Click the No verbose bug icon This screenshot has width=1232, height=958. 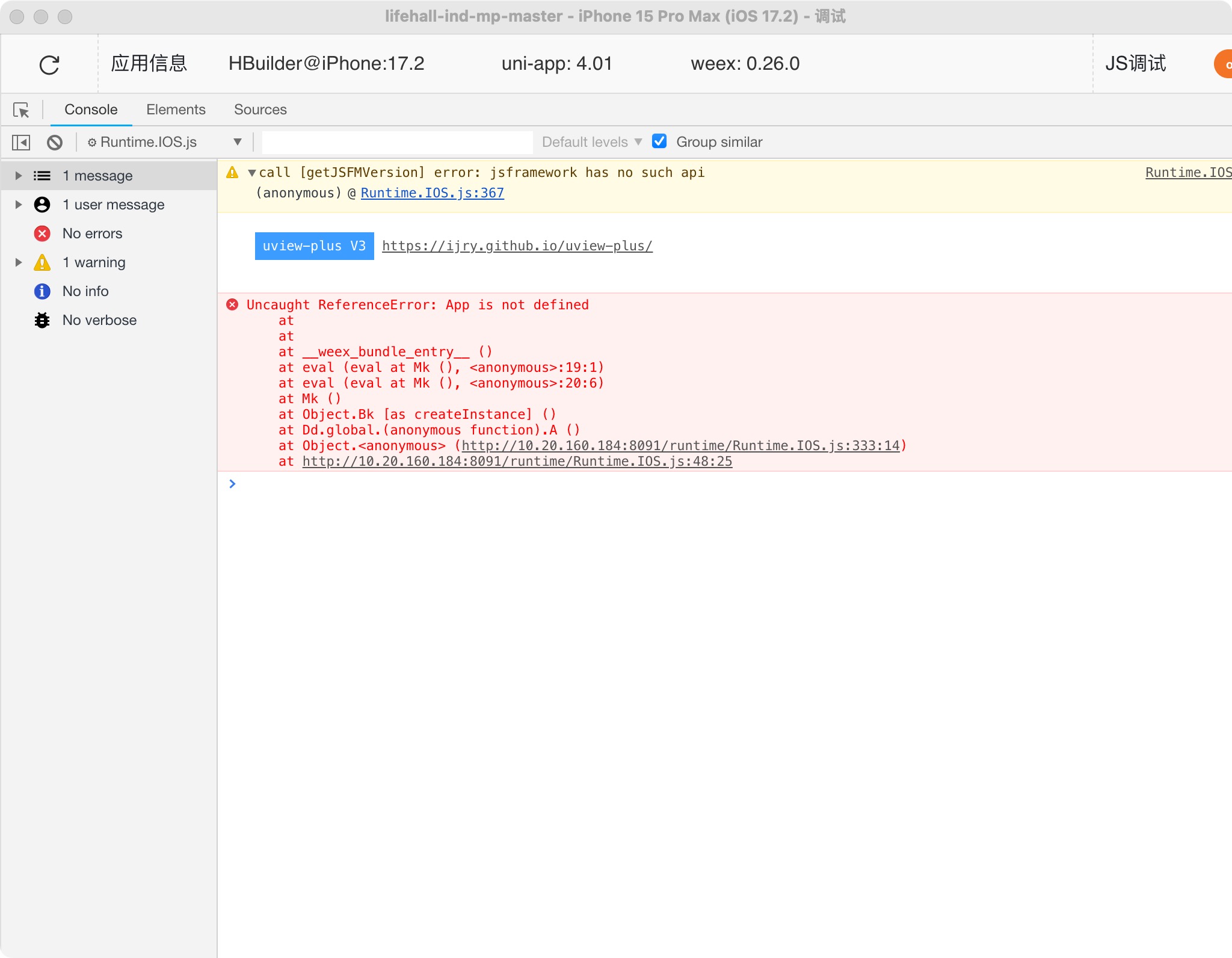click(x=42, y=320)
